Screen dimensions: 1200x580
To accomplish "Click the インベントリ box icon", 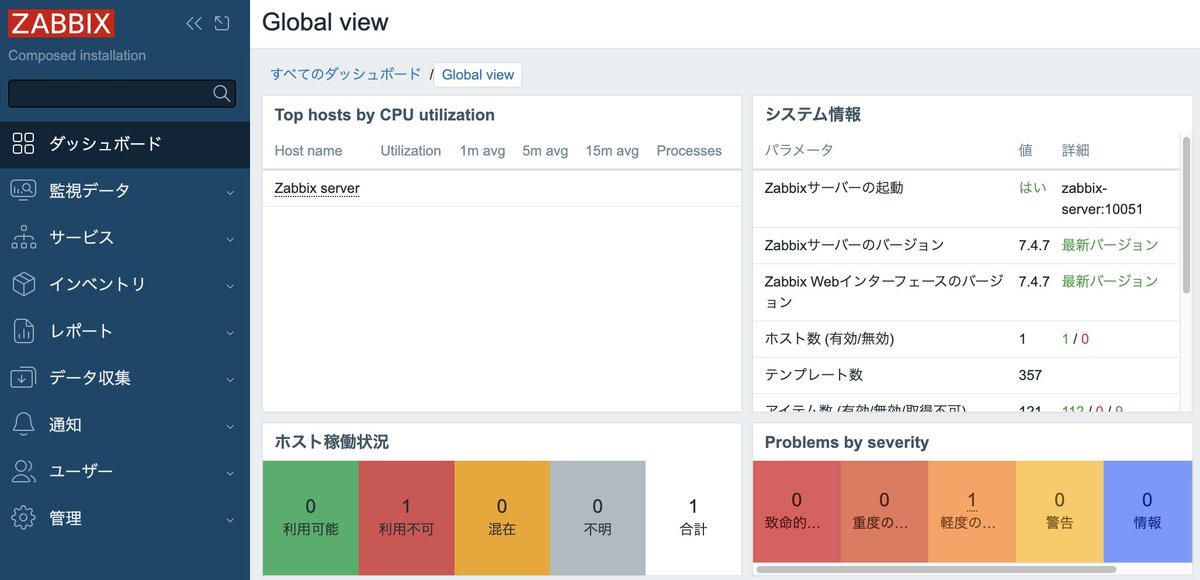I will pos(24,284).
